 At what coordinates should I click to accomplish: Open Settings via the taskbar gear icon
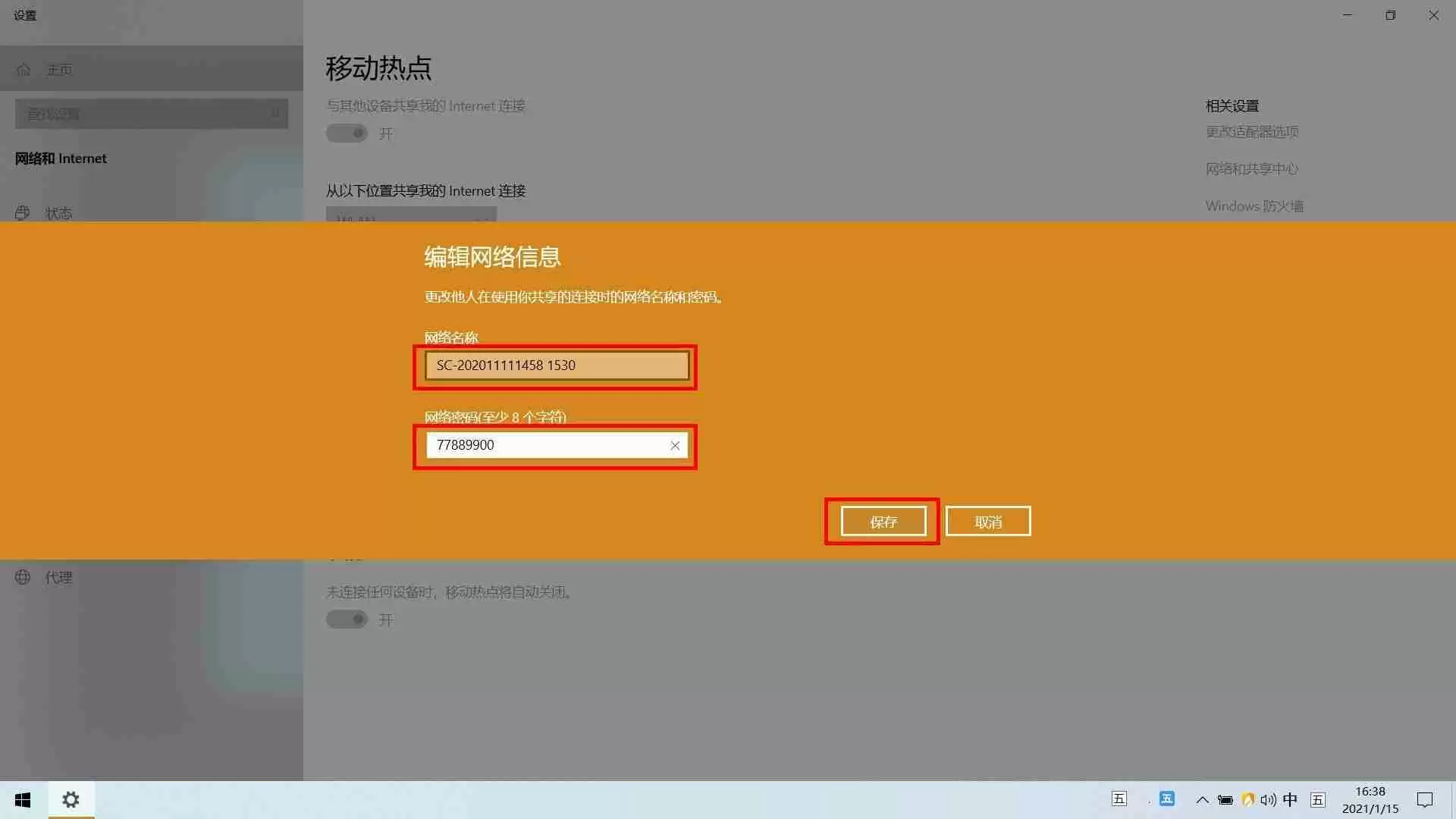click(x=71, y=799)
